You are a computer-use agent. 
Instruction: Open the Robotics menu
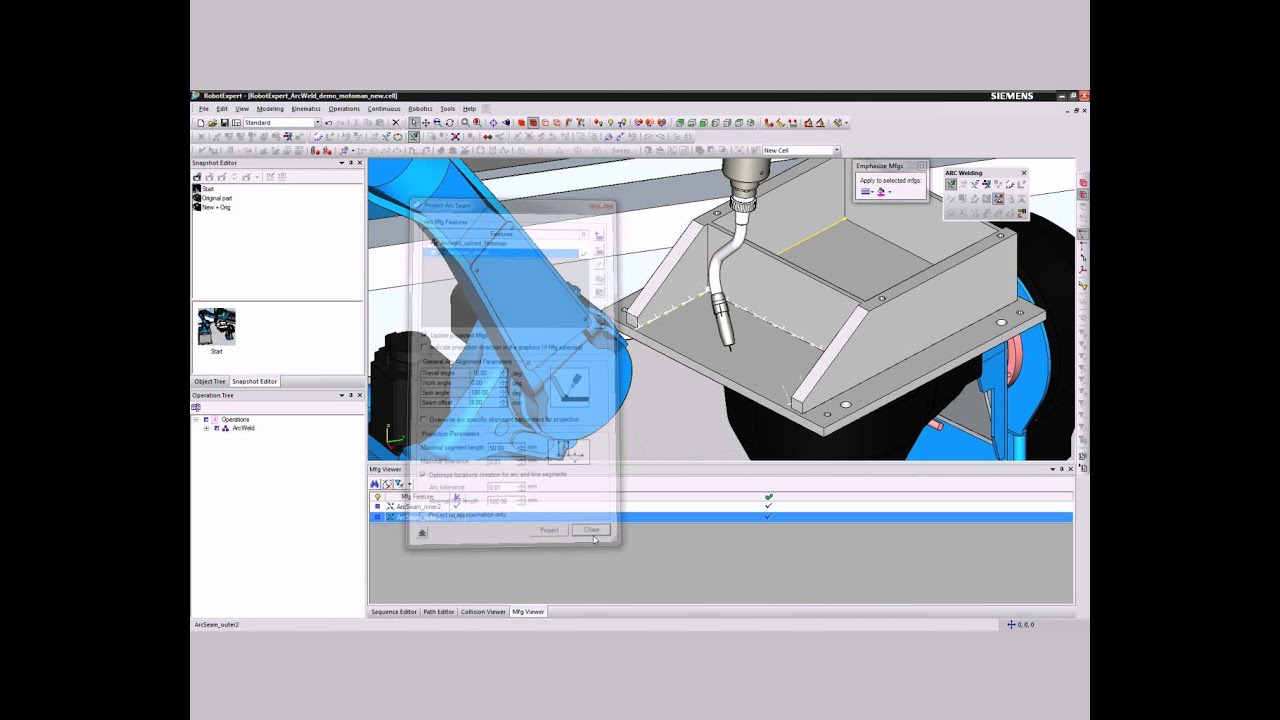[x=420, y=109]
